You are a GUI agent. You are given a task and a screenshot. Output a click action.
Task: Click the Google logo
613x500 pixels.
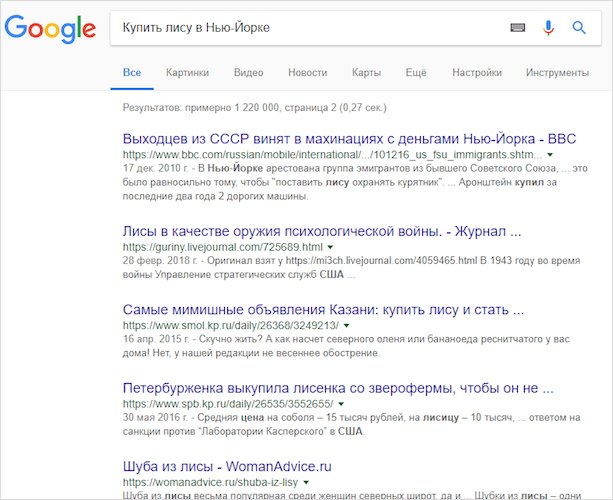coord(50,29)
